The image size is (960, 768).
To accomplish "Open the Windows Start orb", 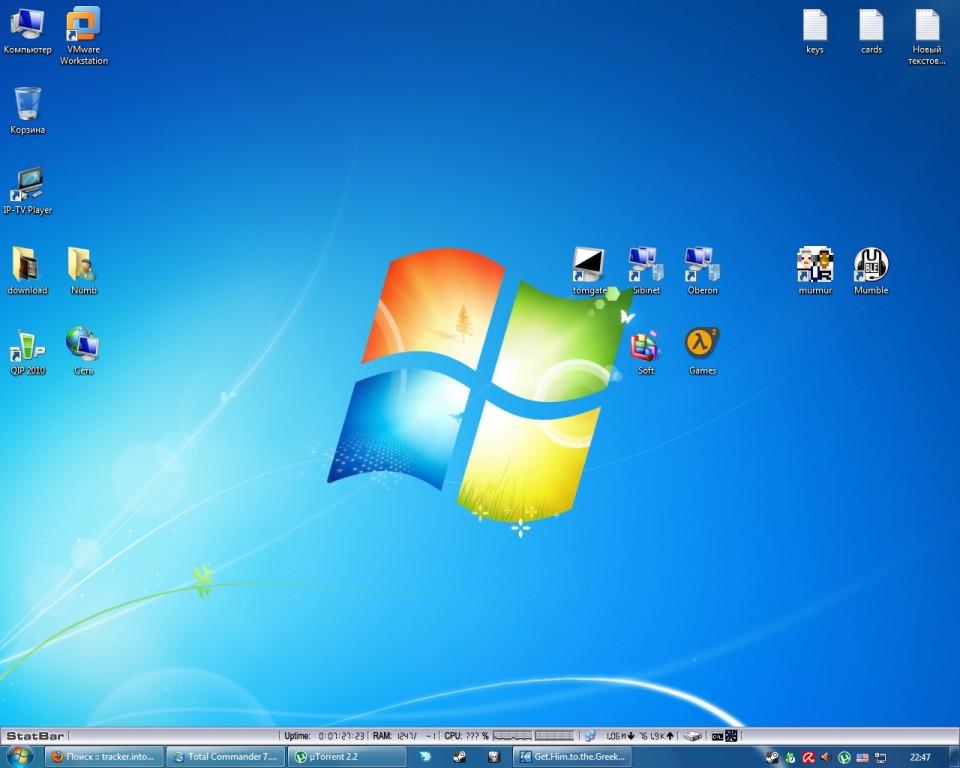I will (18, 756).
